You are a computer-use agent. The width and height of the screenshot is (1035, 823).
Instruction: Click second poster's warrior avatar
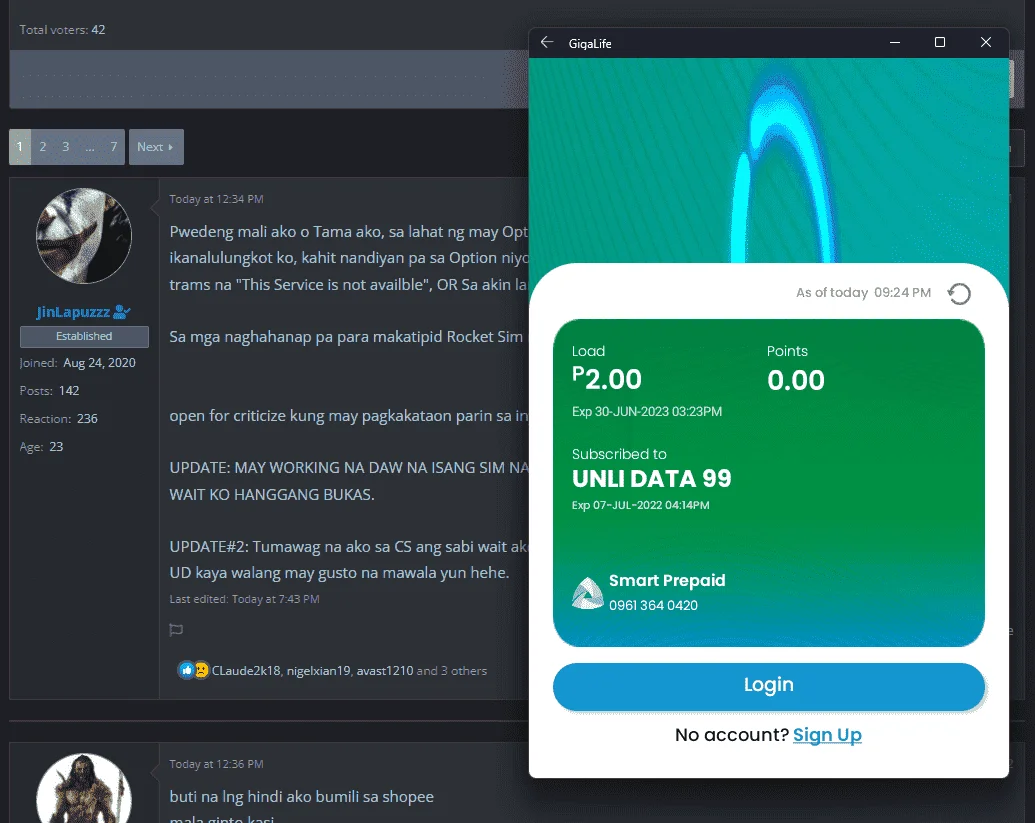click(84, 789)
